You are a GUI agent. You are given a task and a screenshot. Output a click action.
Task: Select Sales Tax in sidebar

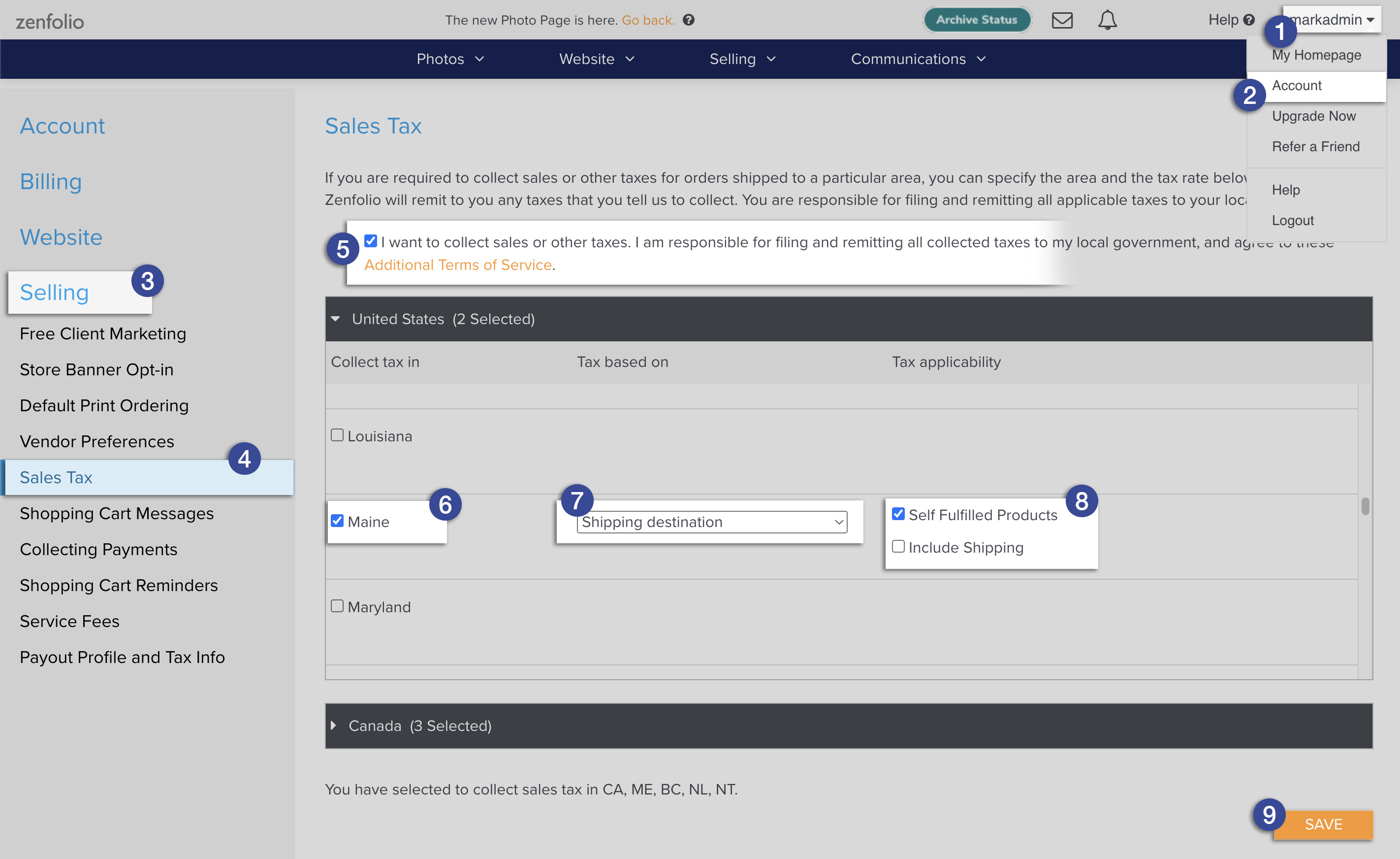pos(148,478)
